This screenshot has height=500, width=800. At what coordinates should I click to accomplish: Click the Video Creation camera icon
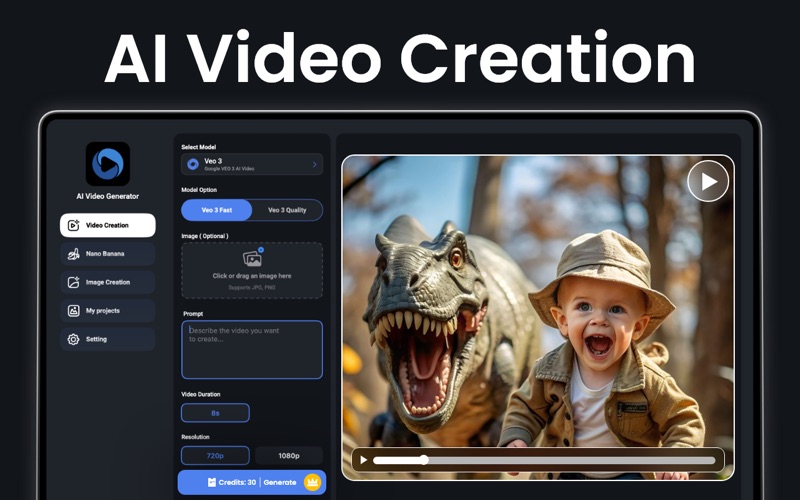73,225
